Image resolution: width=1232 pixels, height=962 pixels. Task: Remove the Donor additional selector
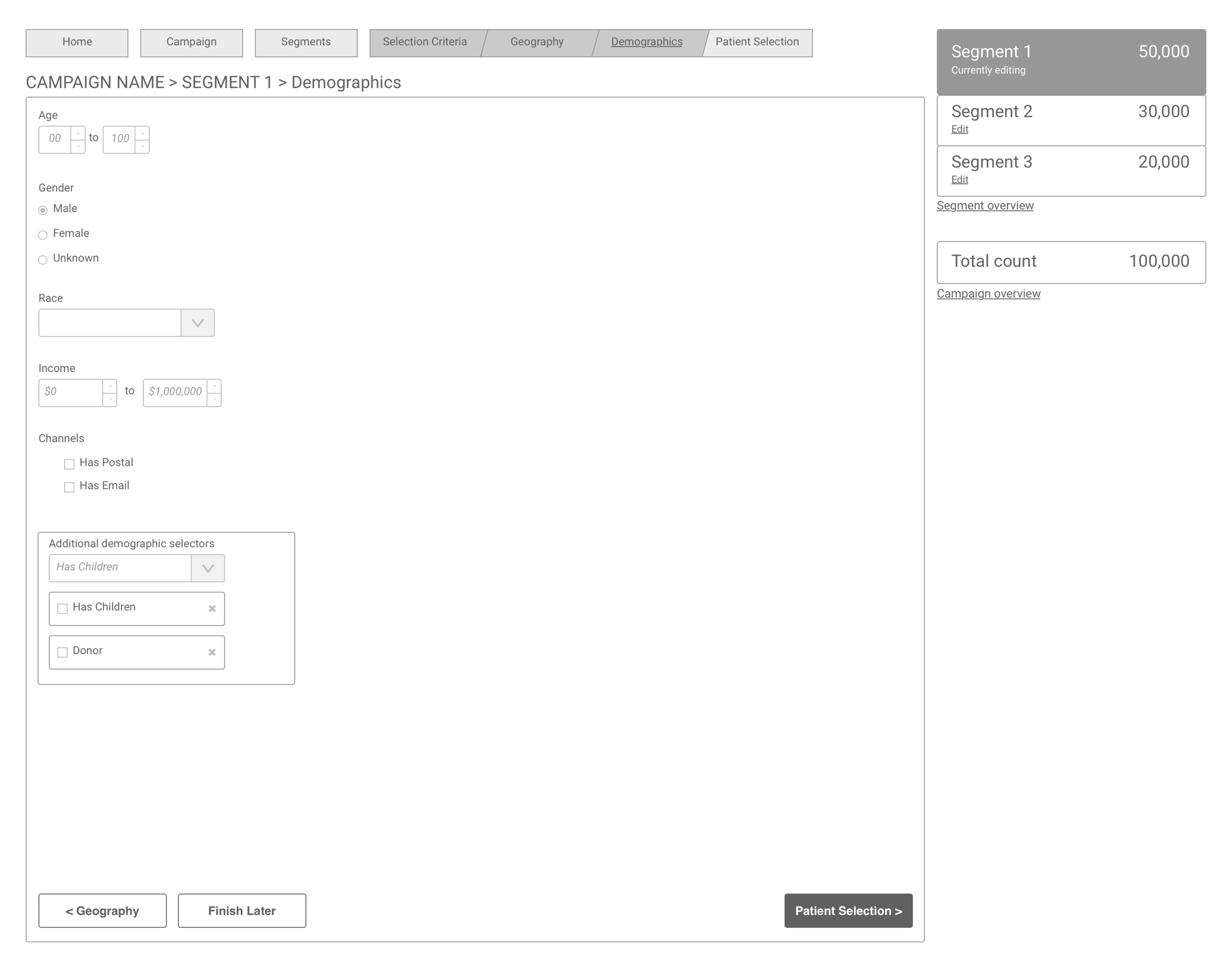(x=212, y=651)
